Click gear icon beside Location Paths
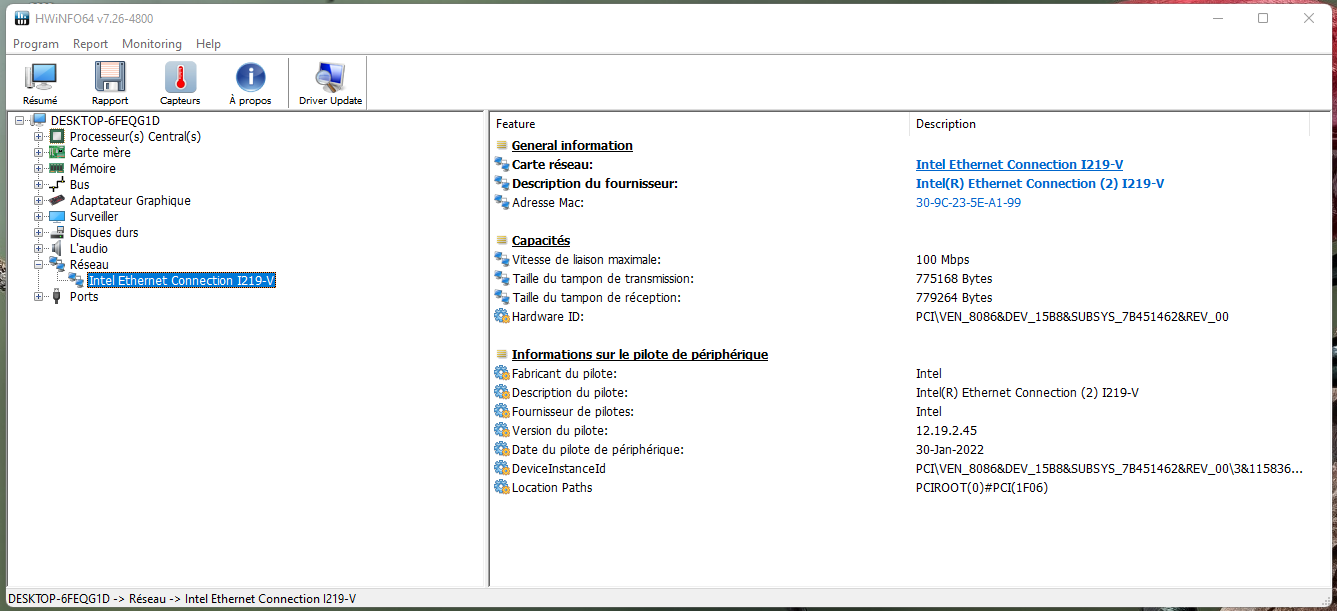The image size is (1337, 611). [502, 487]
